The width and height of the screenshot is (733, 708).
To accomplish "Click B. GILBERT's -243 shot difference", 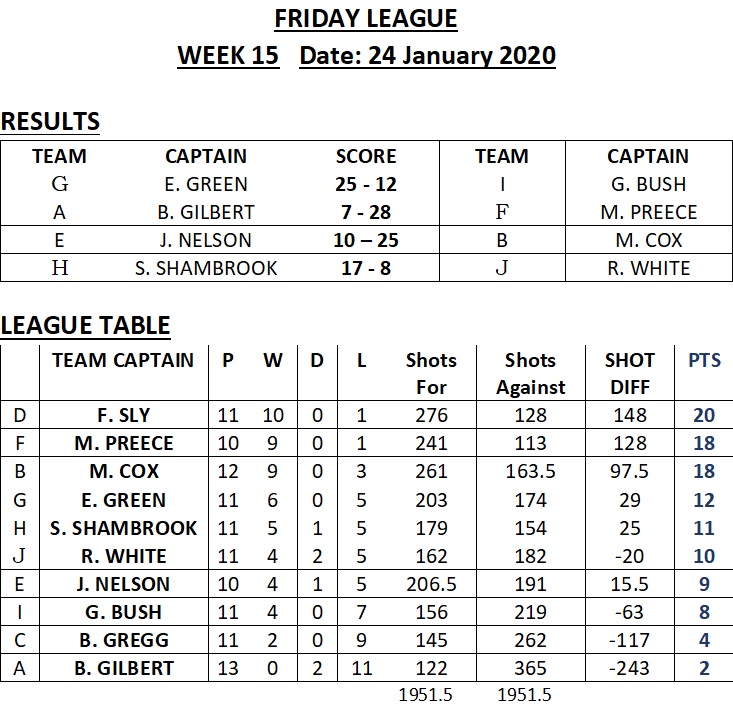I will pyautogui.click(x=629, y=668).
